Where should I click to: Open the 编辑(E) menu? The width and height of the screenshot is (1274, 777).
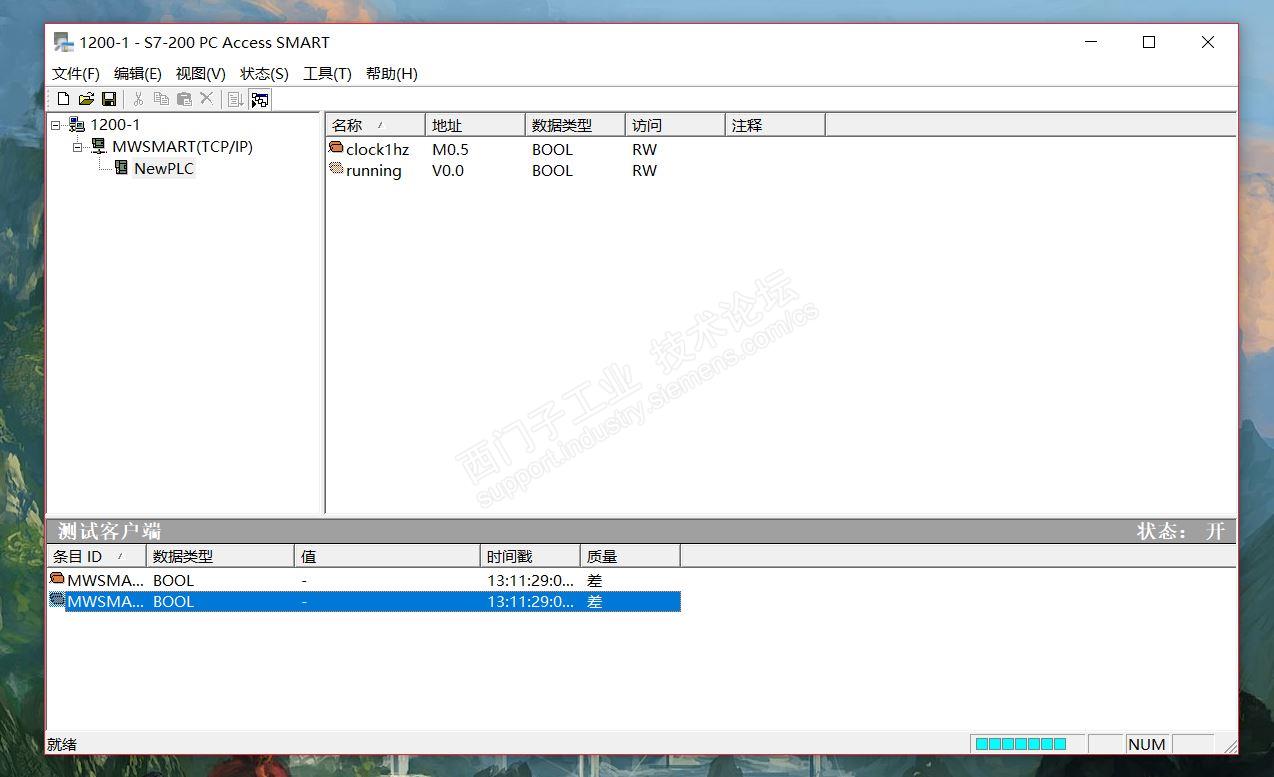[x=138, y=74]
